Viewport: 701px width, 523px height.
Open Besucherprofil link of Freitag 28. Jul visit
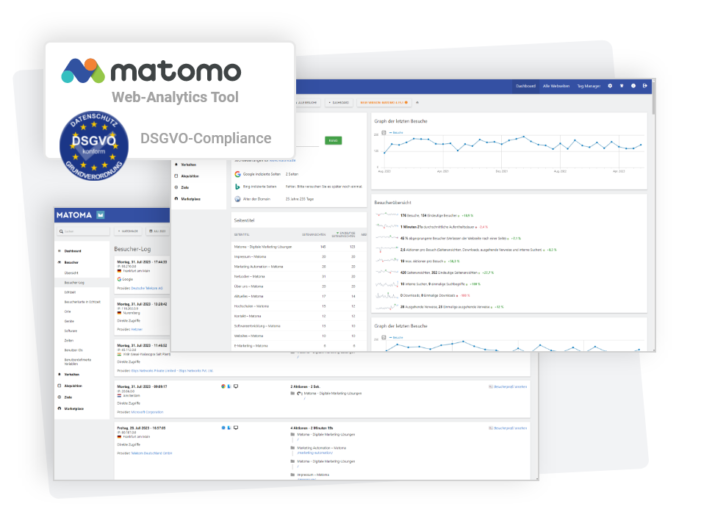tap(508, 428)
